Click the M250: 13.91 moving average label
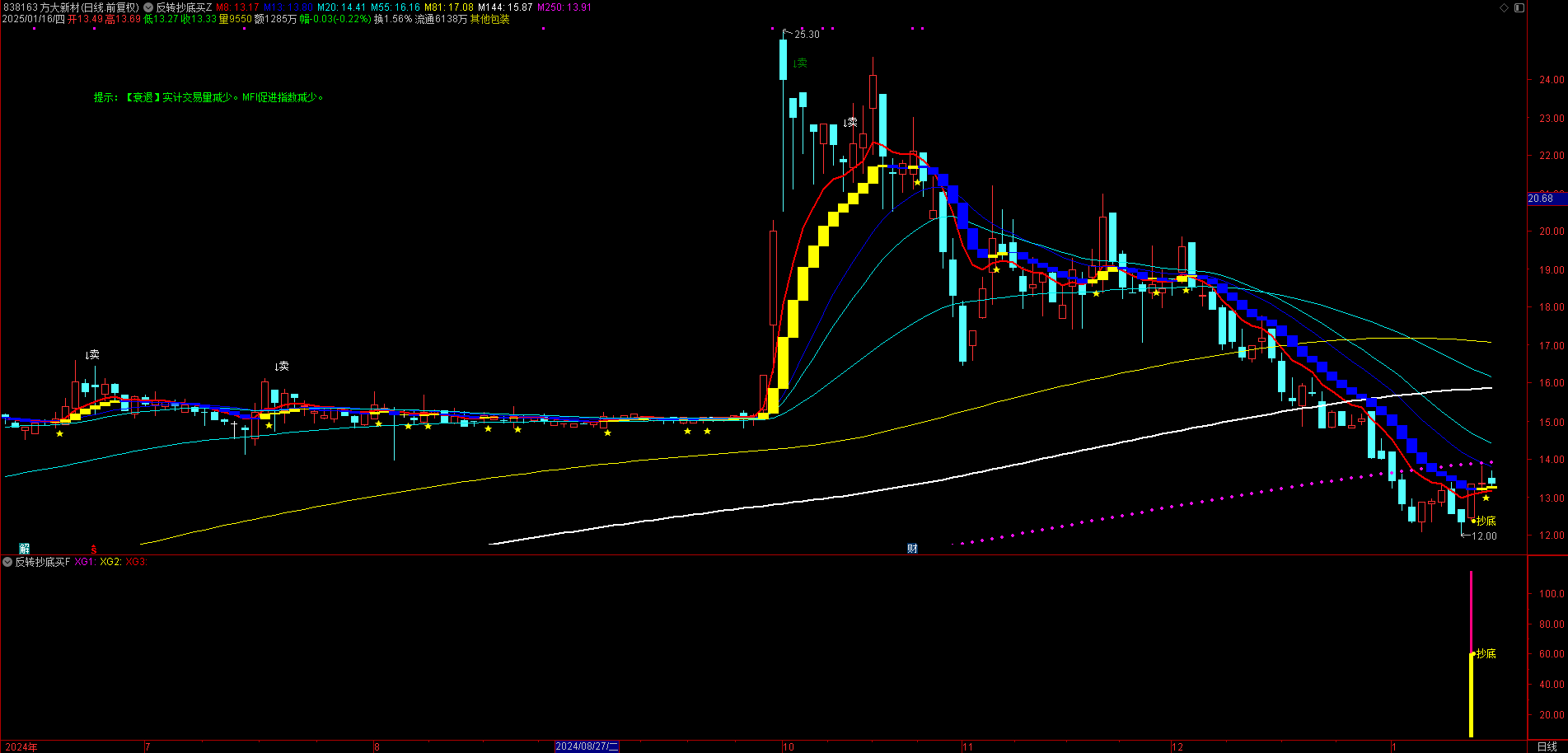Screen dimensions: 1568x753 (x=564, y=7)
